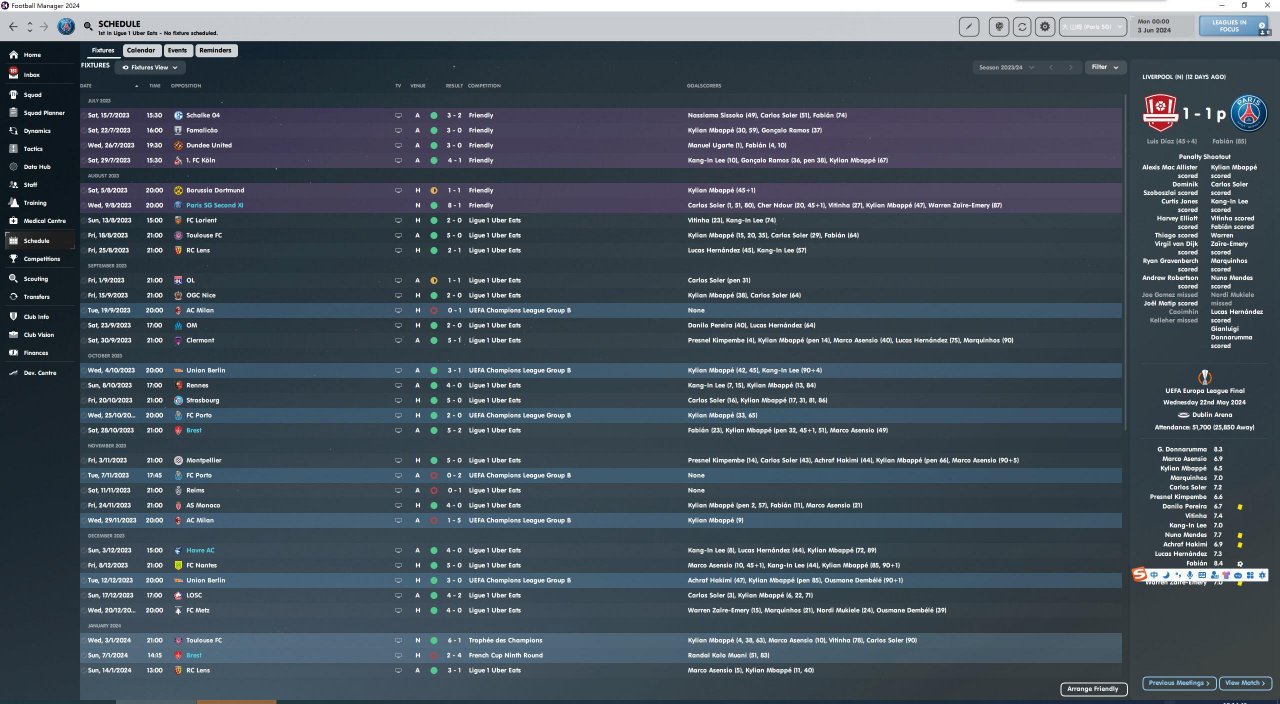Select Schedule in the sidebar
Viewport: 1280px width, 704px height.
(x=36, y=241)
